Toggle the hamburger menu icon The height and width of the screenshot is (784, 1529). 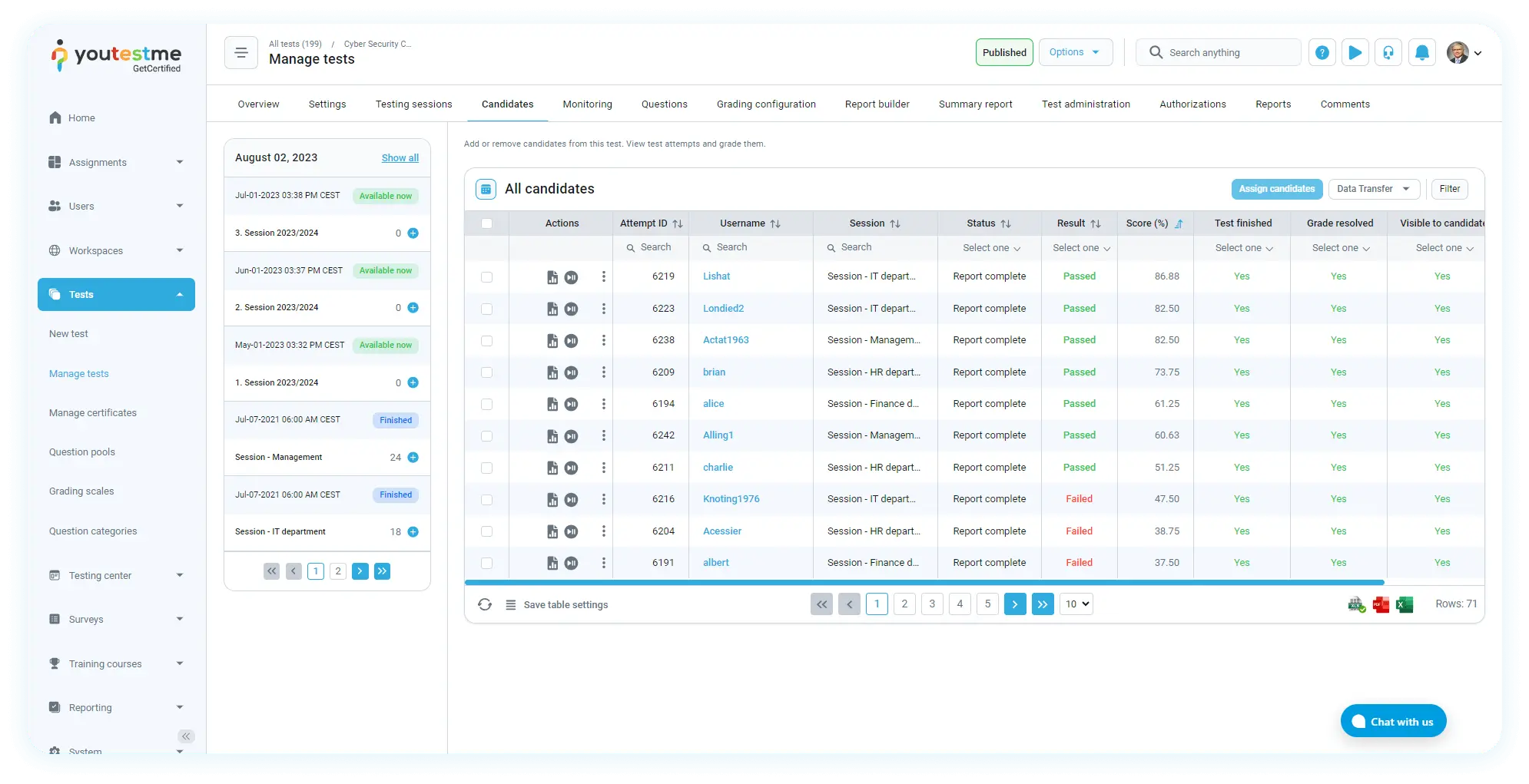(x=240, y=53)
